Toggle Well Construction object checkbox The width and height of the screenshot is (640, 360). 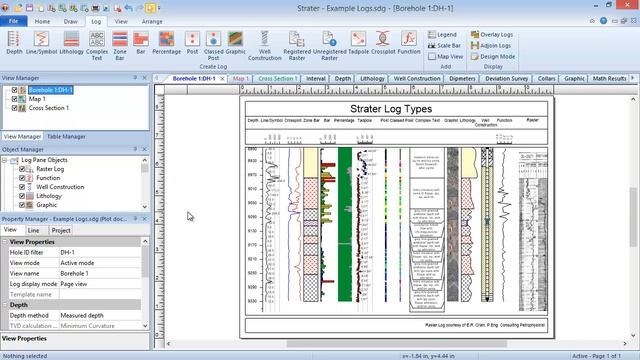click(x=22, y=187)
